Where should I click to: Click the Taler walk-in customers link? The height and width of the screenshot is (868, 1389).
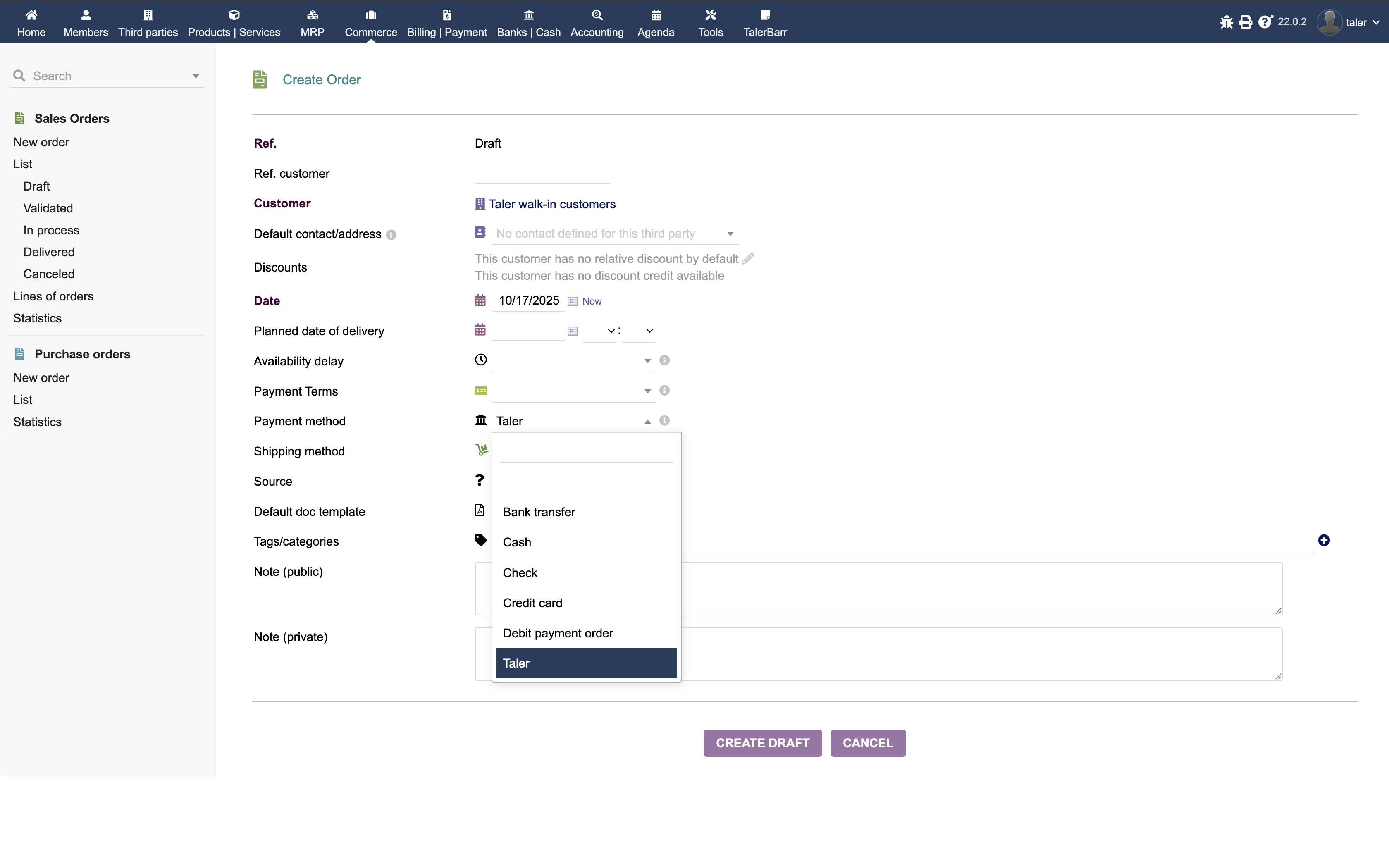point(551,204)
